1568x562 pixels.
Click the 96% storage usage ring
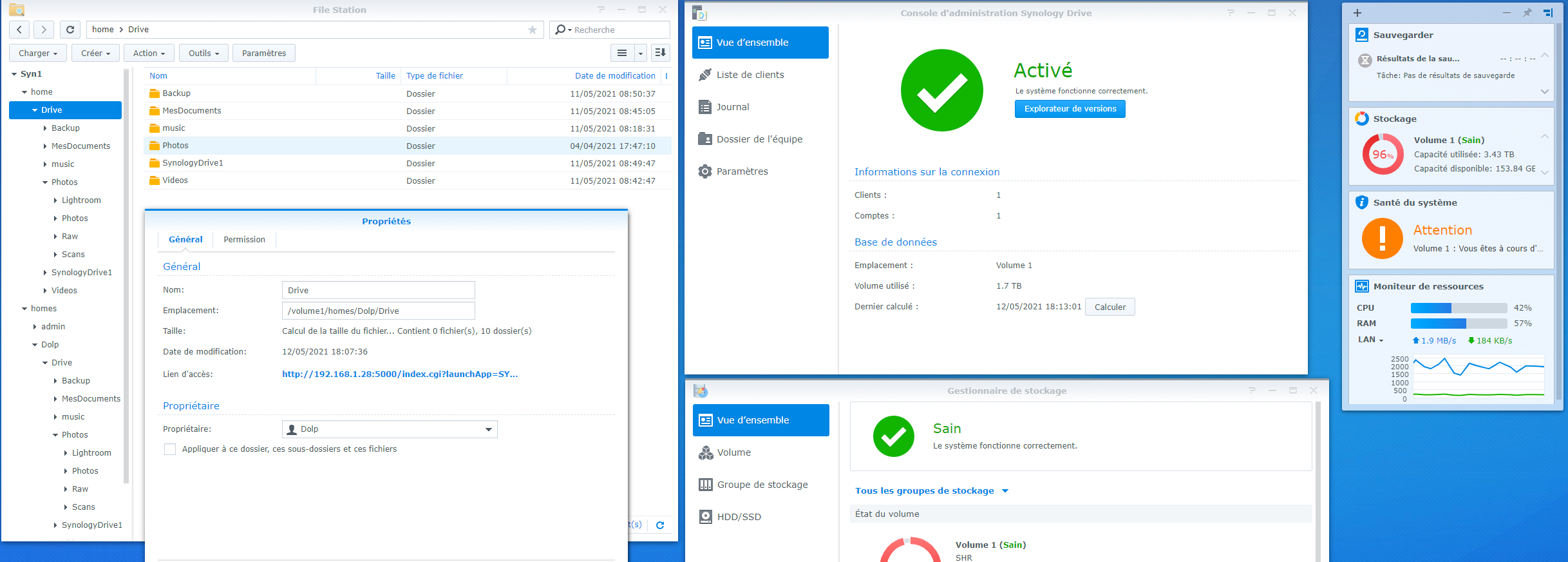[1383, 155]
